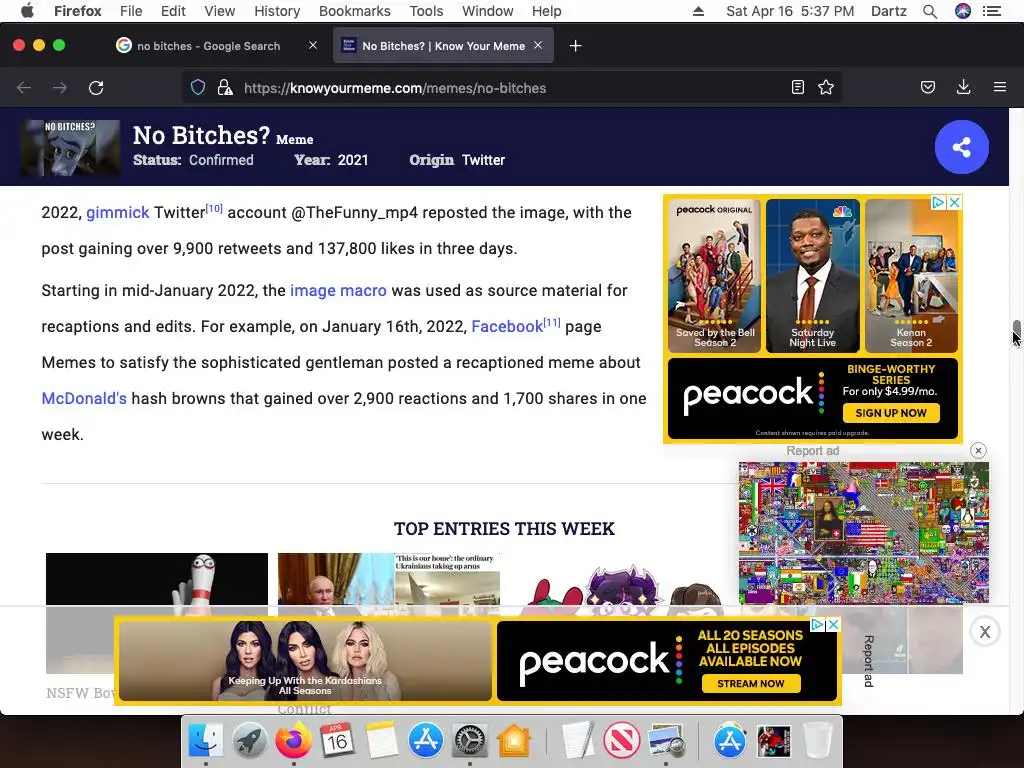The height and width of the screenshot is (768, 1024).
Task: Open the View menu
Action: 219,11
